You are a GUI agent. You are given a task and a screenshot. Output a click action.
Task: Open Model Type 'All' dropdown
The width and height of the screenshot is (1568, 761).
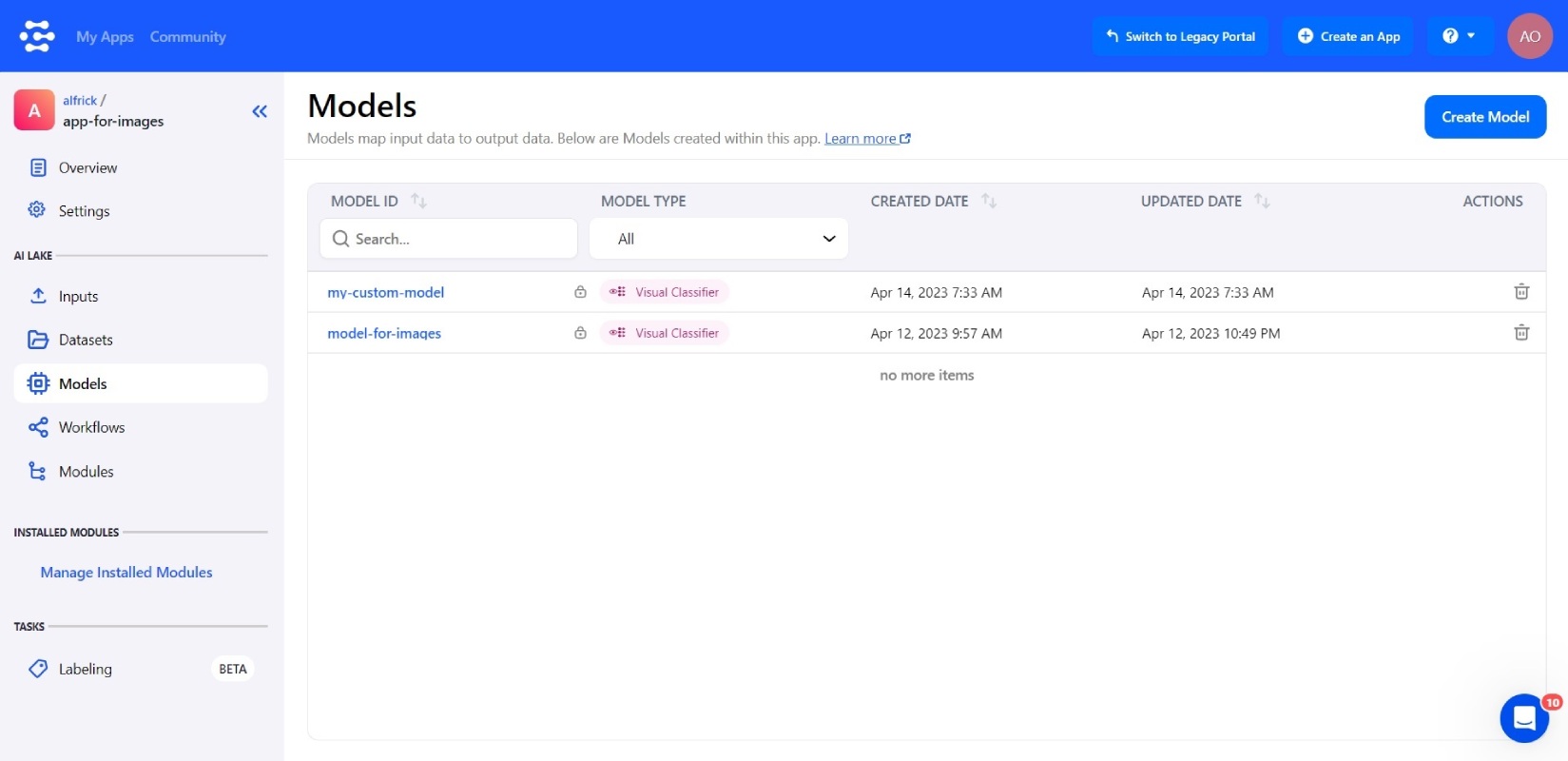pos(719,239)
